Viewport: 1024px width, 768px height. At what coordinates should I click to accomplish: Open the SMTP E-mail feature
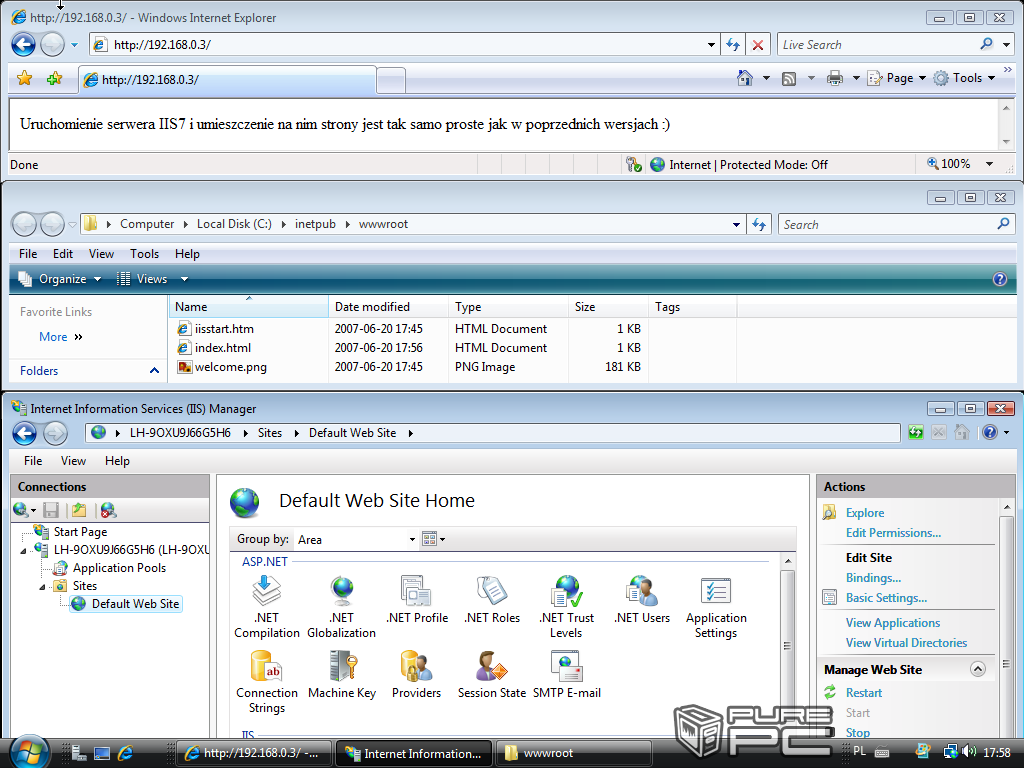pyautogui.click(x=566, y=674)
